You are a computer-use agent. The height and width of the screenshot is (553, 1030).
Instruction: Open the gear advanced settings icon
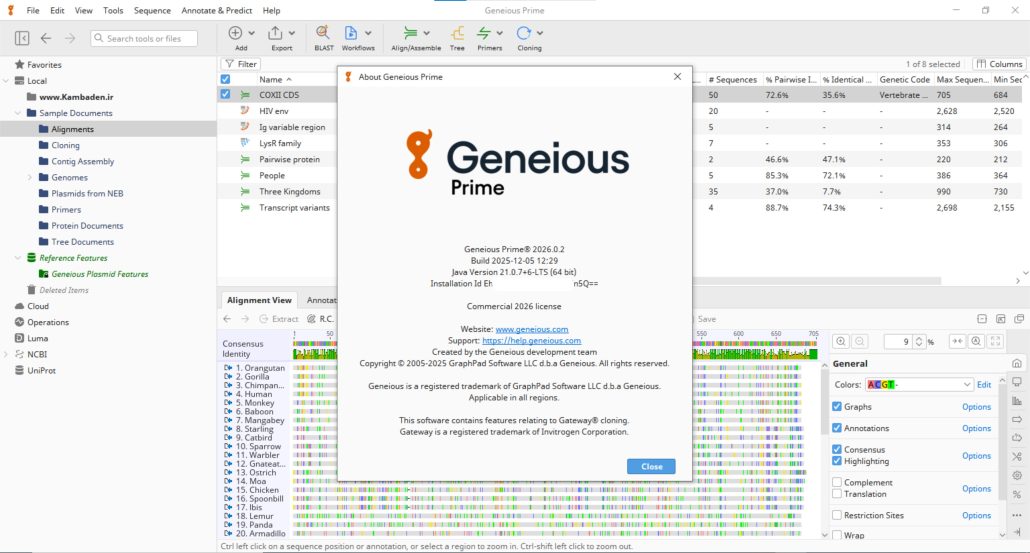pyautogui.click(x=1017, y=476)
